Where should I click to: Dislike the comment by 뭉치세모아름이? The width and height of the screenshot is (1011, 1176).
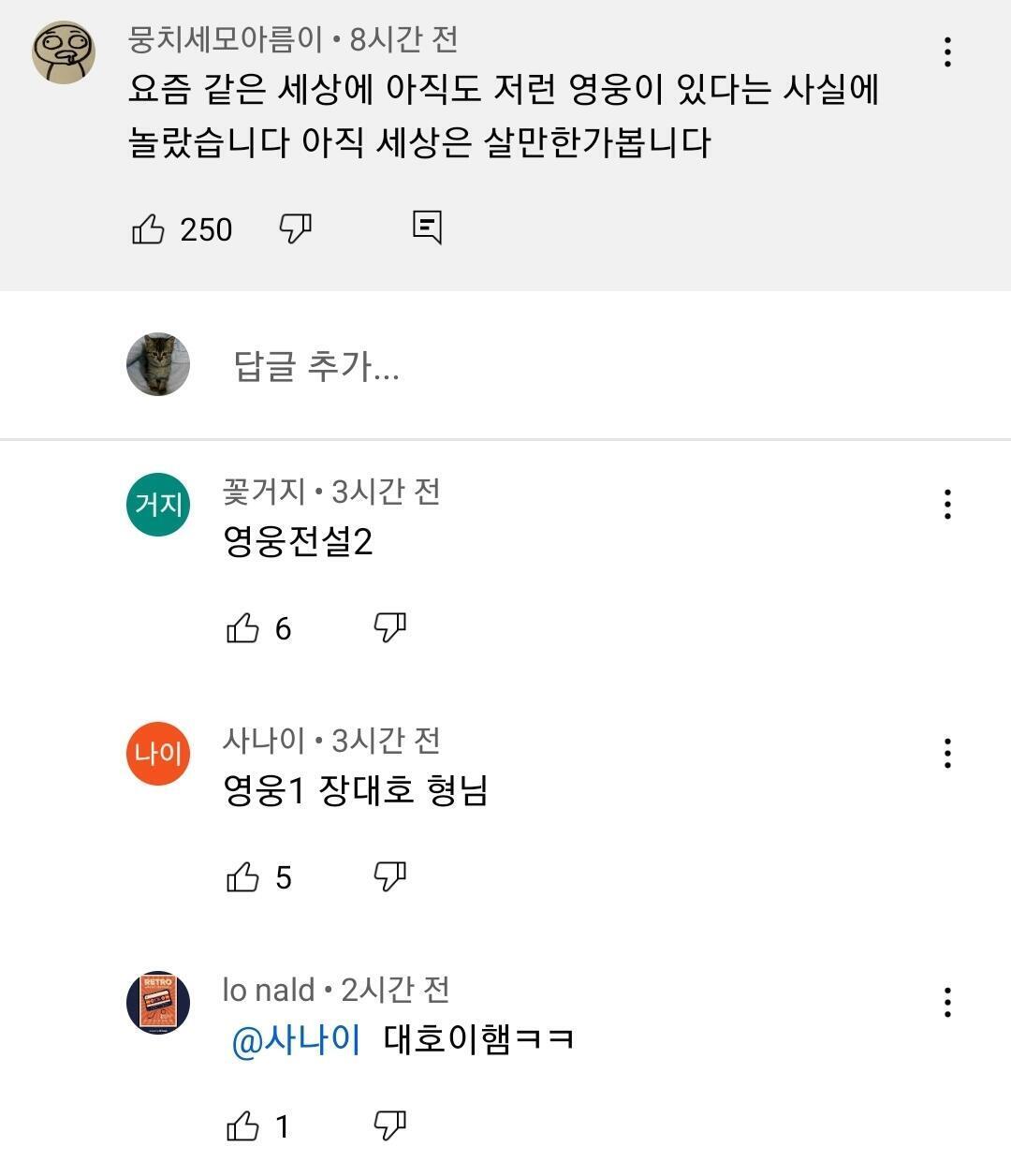[x=296, y=228]
